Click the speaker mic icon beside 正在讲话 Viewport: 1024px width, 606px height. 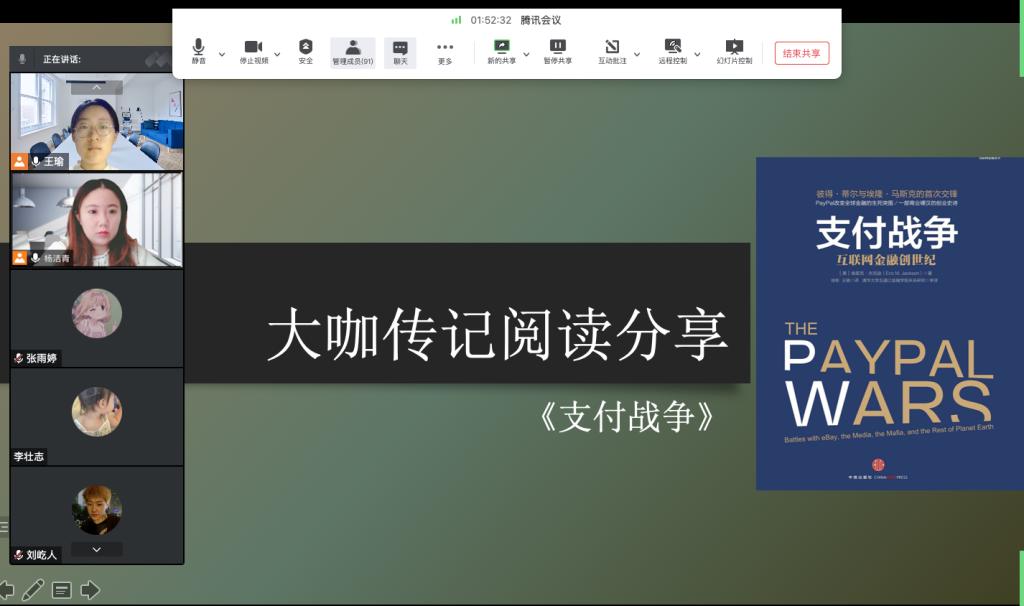tap(22, 59)
